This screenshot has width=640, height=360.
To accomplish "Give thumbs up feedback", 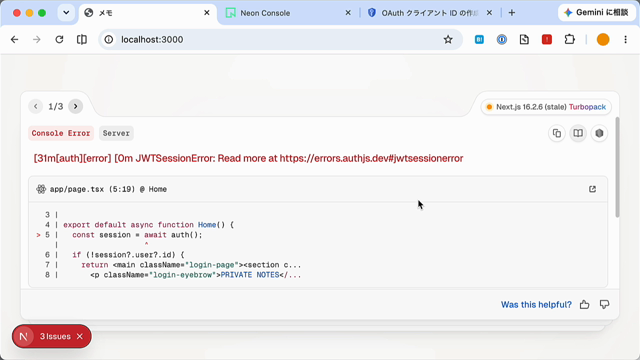I will [584, 304].
